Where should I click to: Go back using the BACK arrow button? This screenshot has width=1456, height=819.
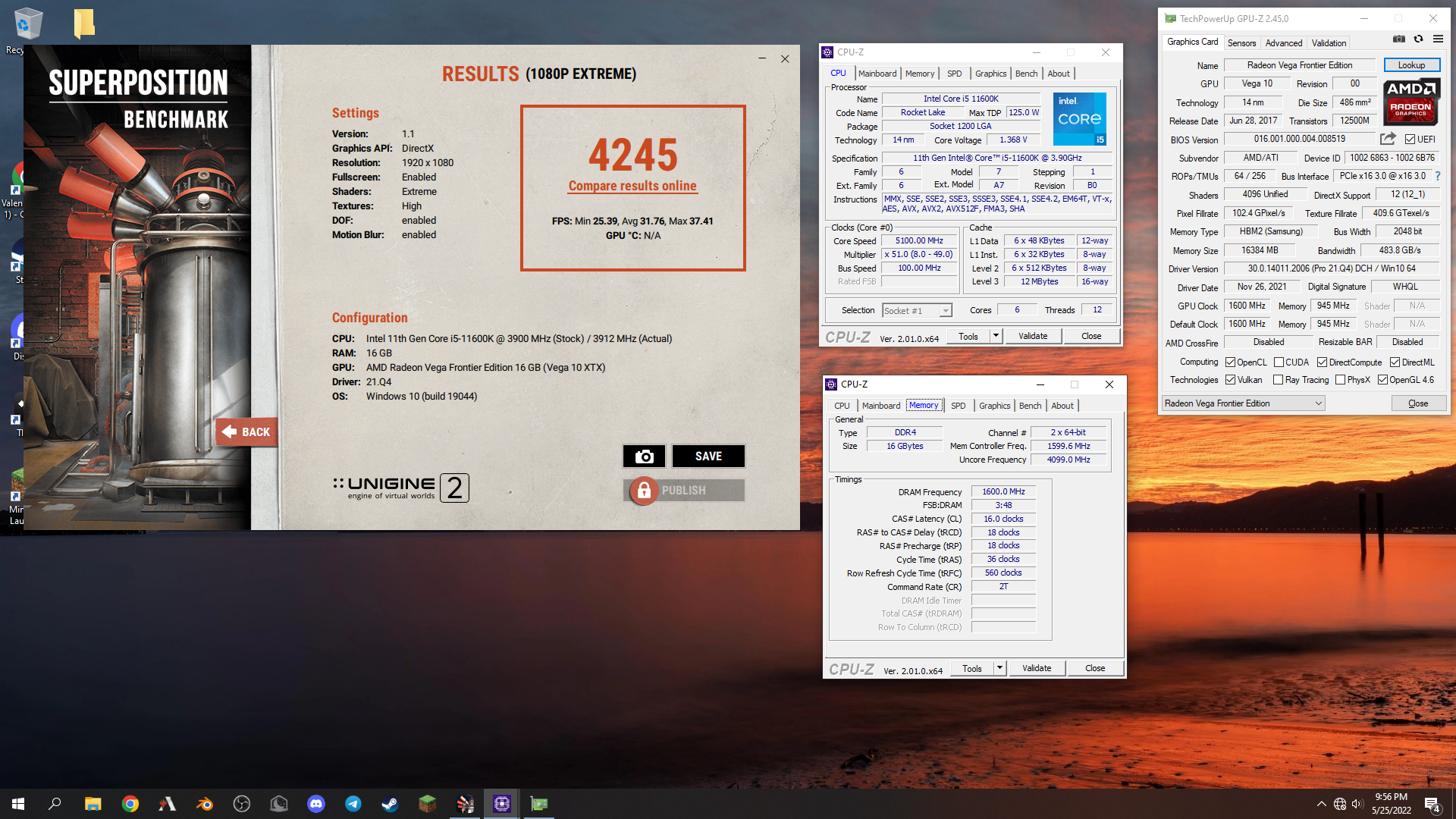click(246, 431)
